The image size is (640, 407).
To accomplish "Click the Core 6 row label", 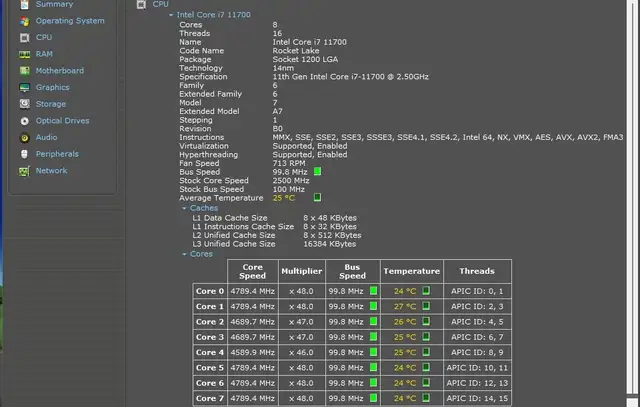I will (x=209, y=383).
